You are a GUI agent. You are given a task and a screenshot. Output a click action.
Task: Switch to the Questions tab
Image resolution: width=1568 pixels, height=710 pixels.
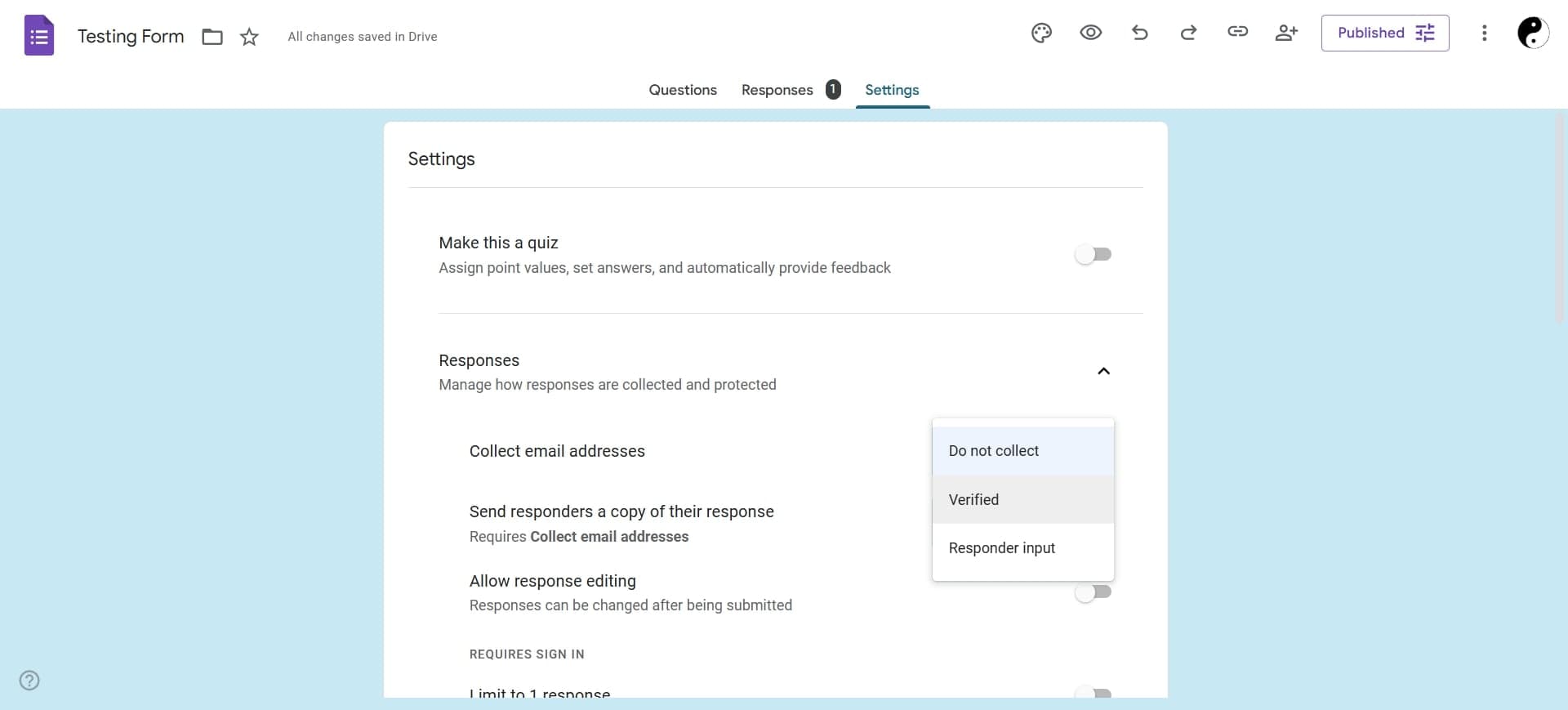(682, 90)
